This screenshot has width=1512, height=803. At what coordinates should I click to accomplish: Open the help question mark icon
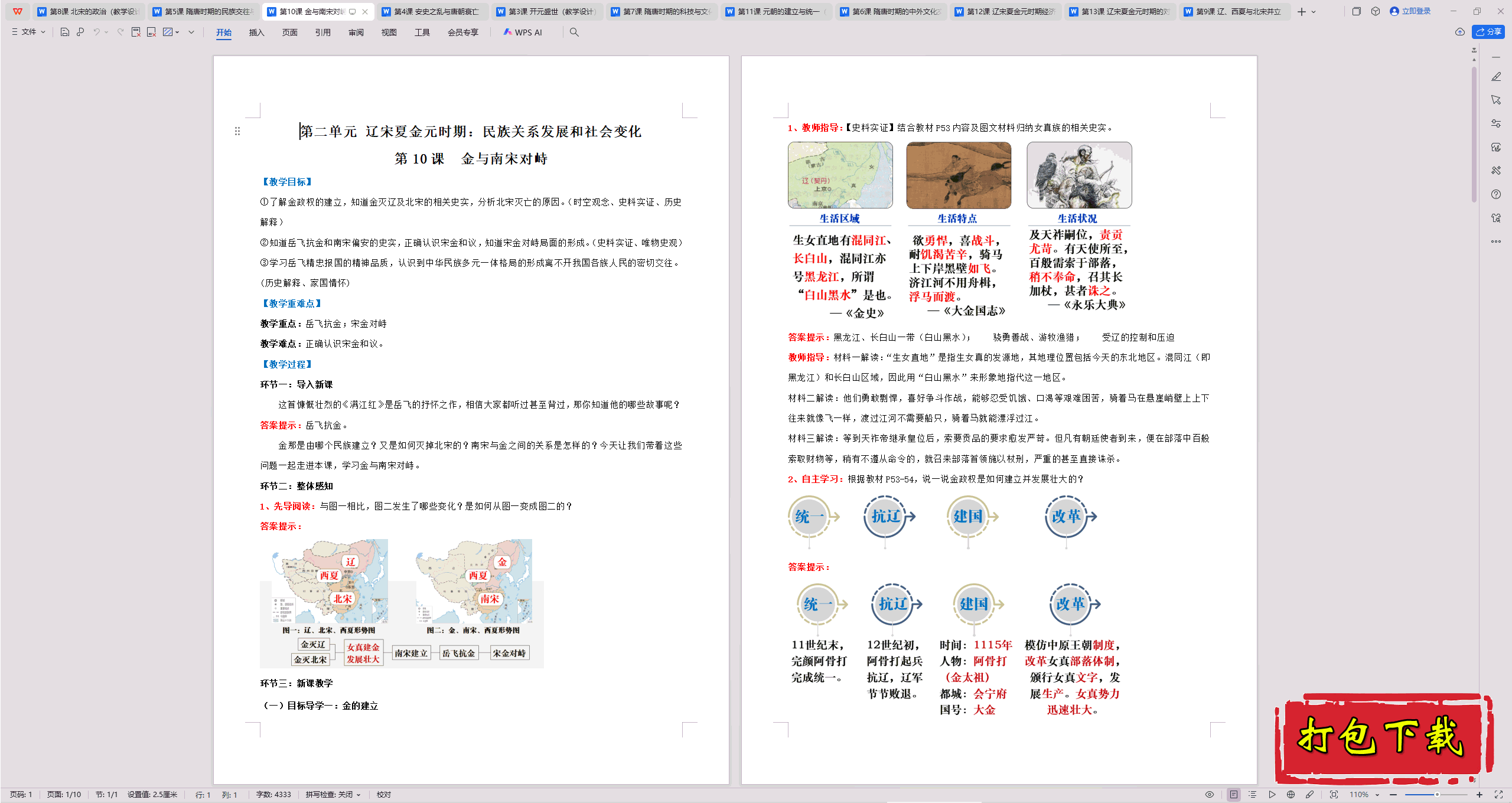pos(1496,194)
